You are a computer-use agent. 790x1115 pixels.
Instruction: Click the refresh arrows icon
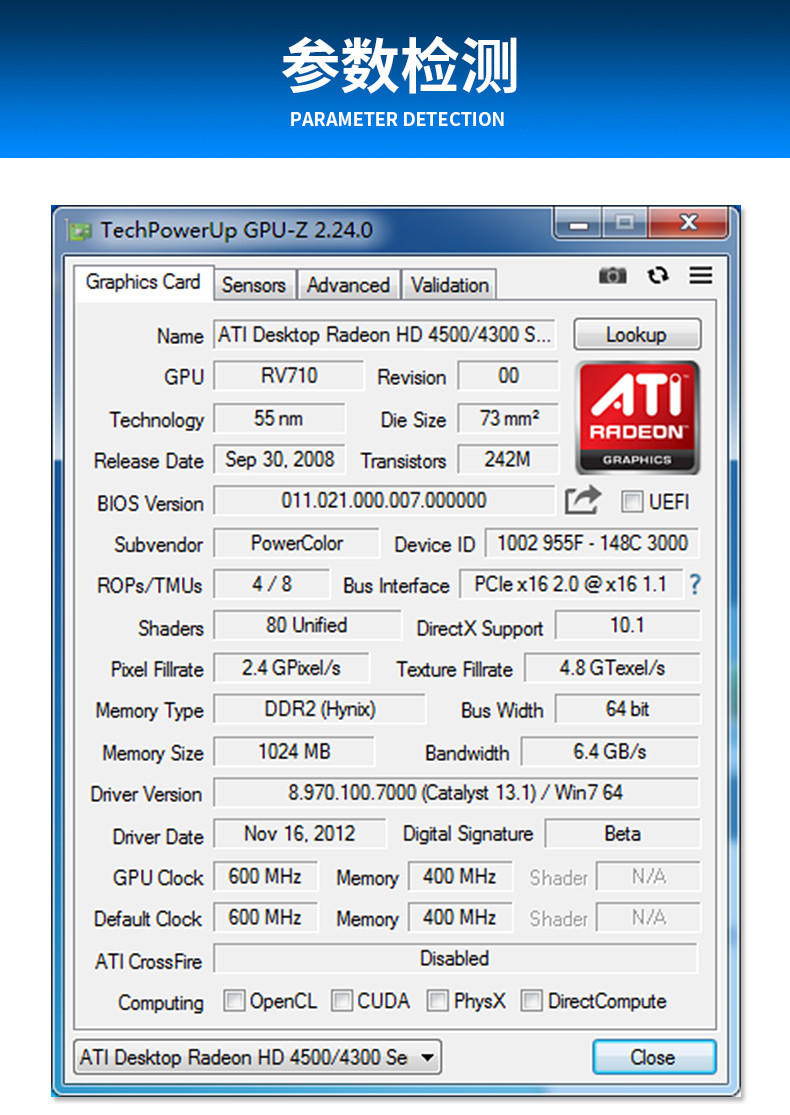[658, 275]
